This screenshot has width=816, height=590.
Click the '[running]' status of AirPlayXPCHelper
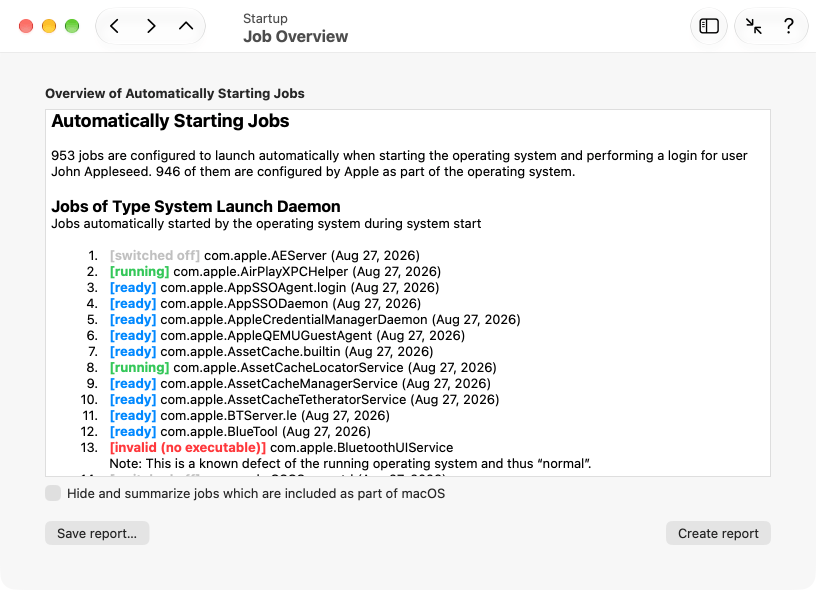(x=139, y=272)
